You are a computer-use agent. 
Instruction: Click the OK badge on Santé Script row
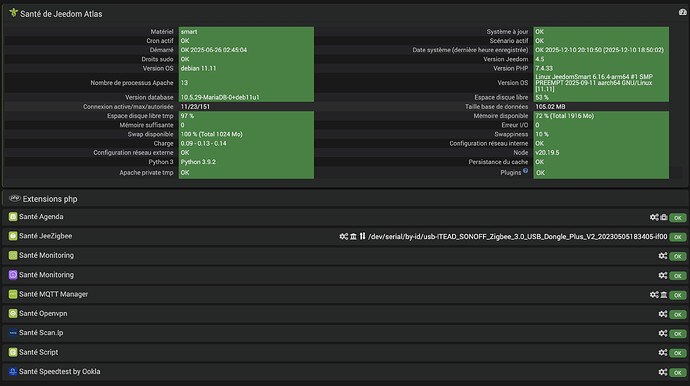pos(678,353)
